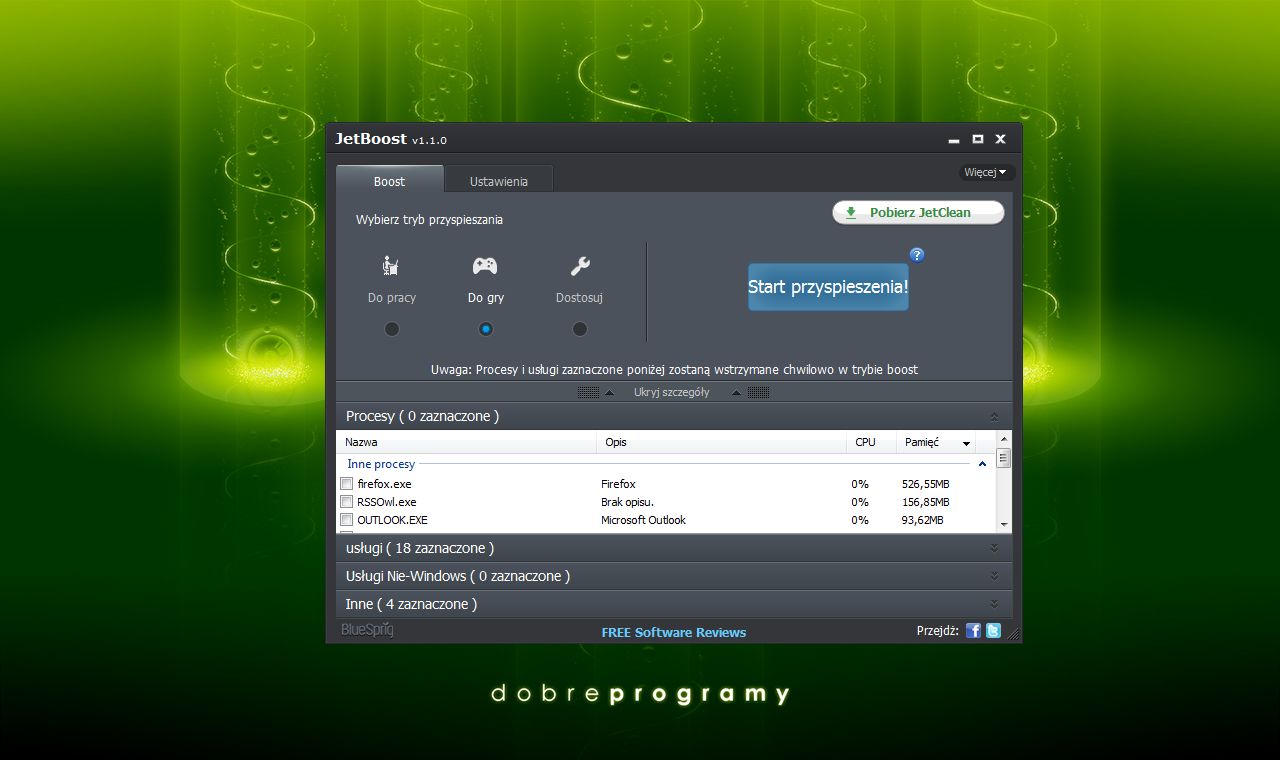Open the BlueSprig logo link

[367, 630]
